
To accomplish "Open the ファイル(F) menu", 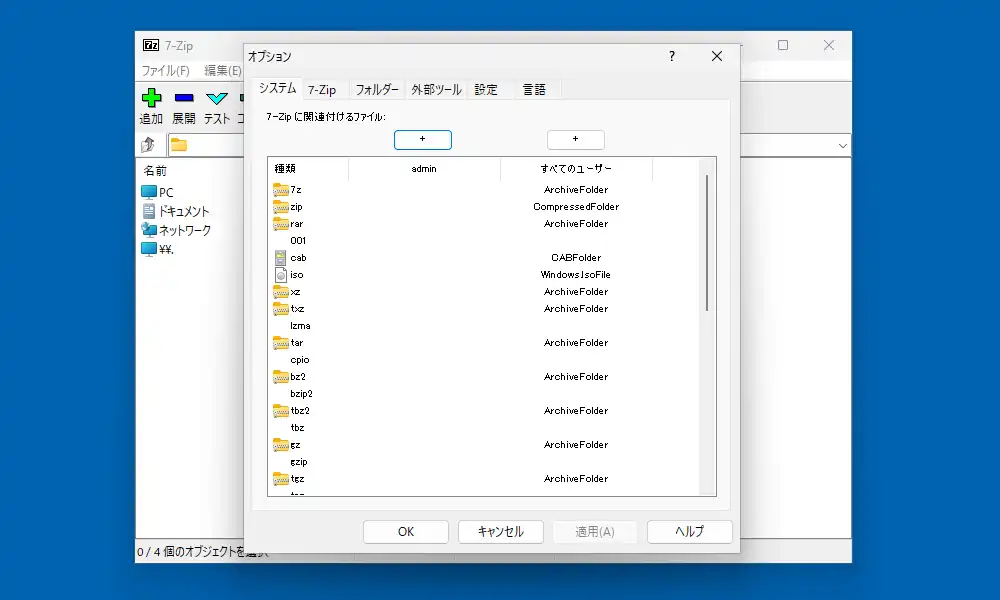I will pyautogui.click(x=165, y=71).
